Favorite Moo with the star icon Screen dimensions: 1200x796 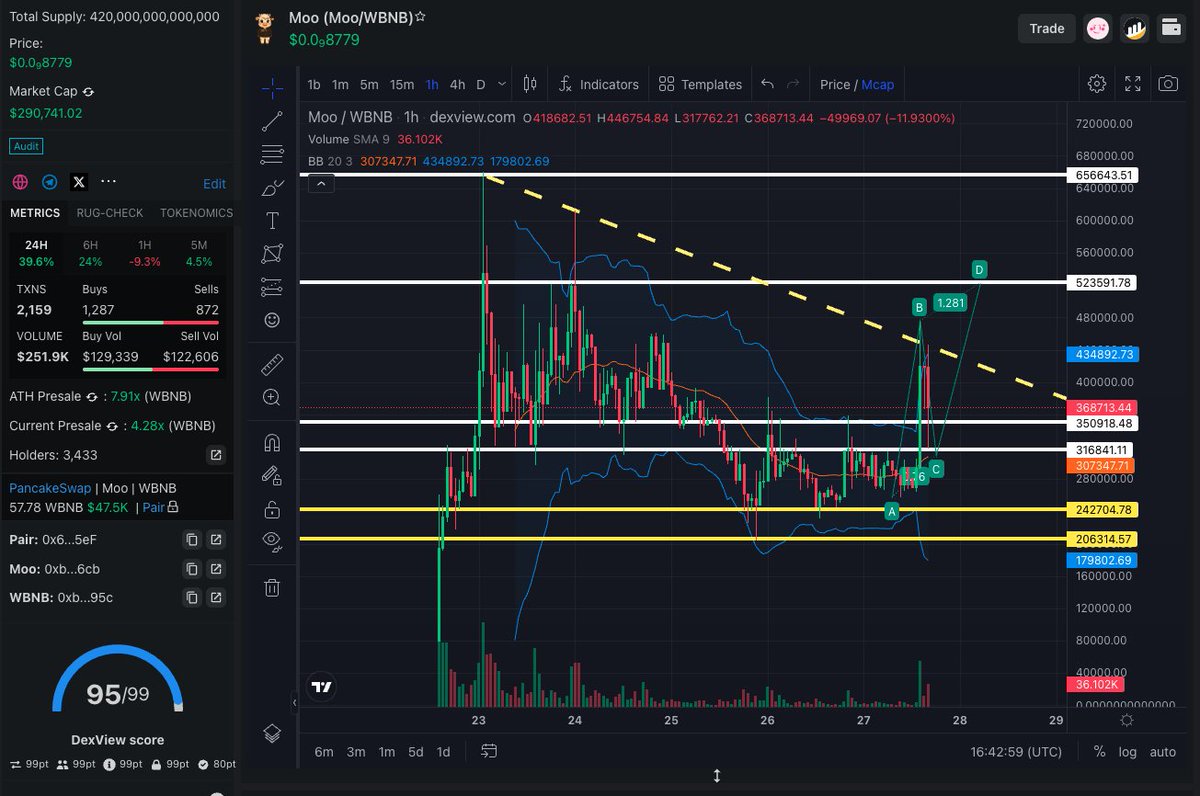coord(421,18)
